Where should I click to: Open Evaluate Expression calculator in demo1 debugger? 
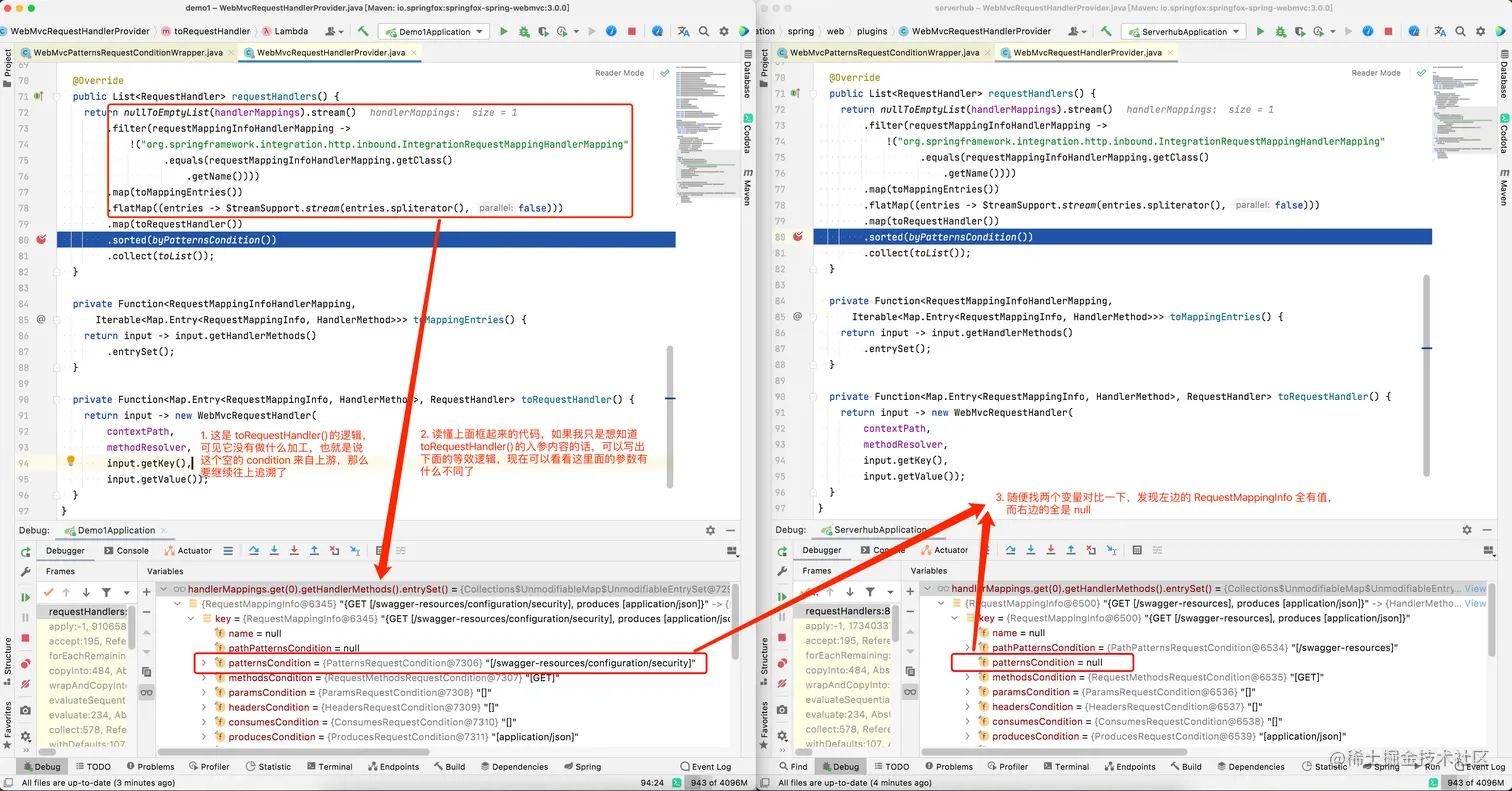pyautogui.click(x=380, y=550)
